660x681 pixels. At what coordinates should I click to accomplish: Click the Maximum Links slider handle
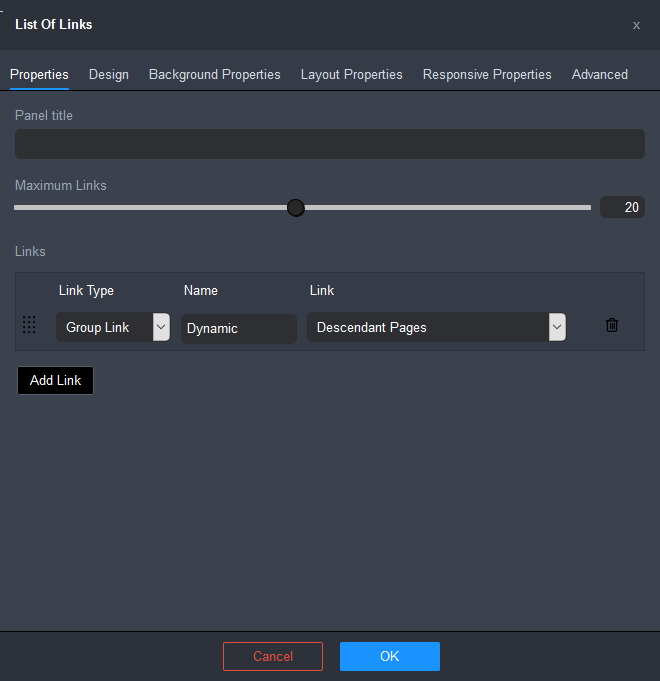click(295, 208)
